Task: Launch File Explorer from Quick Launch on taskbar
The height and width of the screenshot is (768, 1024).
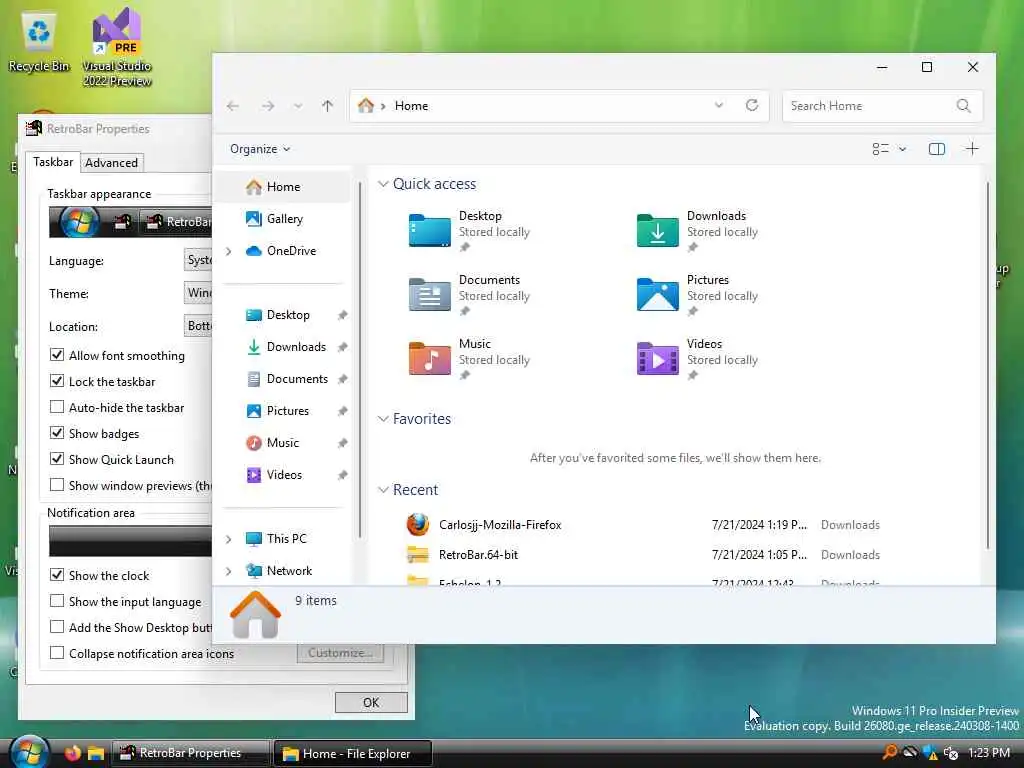Action: coord(96,753)
